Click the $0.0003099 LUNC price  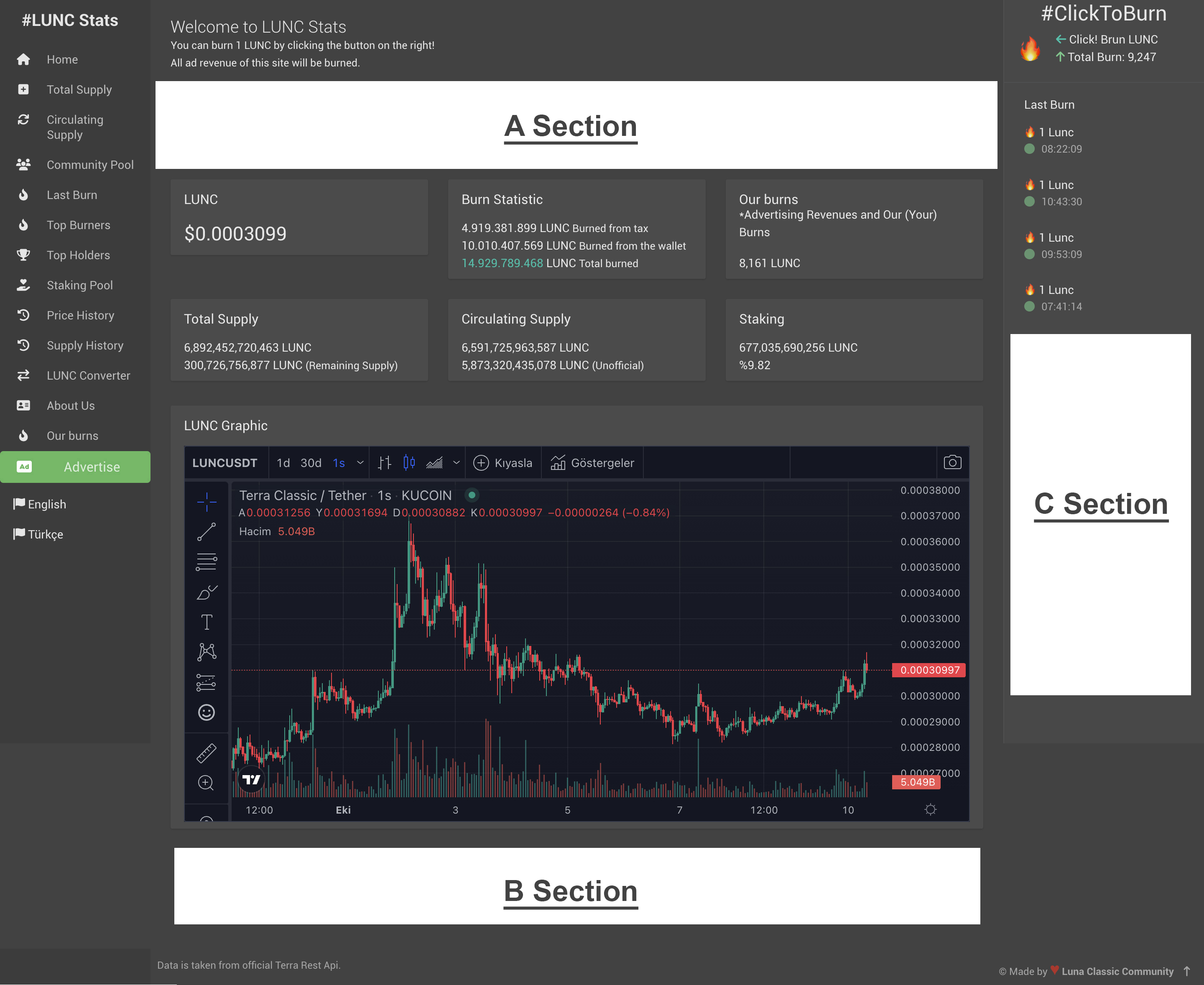(x=235, y=233)
